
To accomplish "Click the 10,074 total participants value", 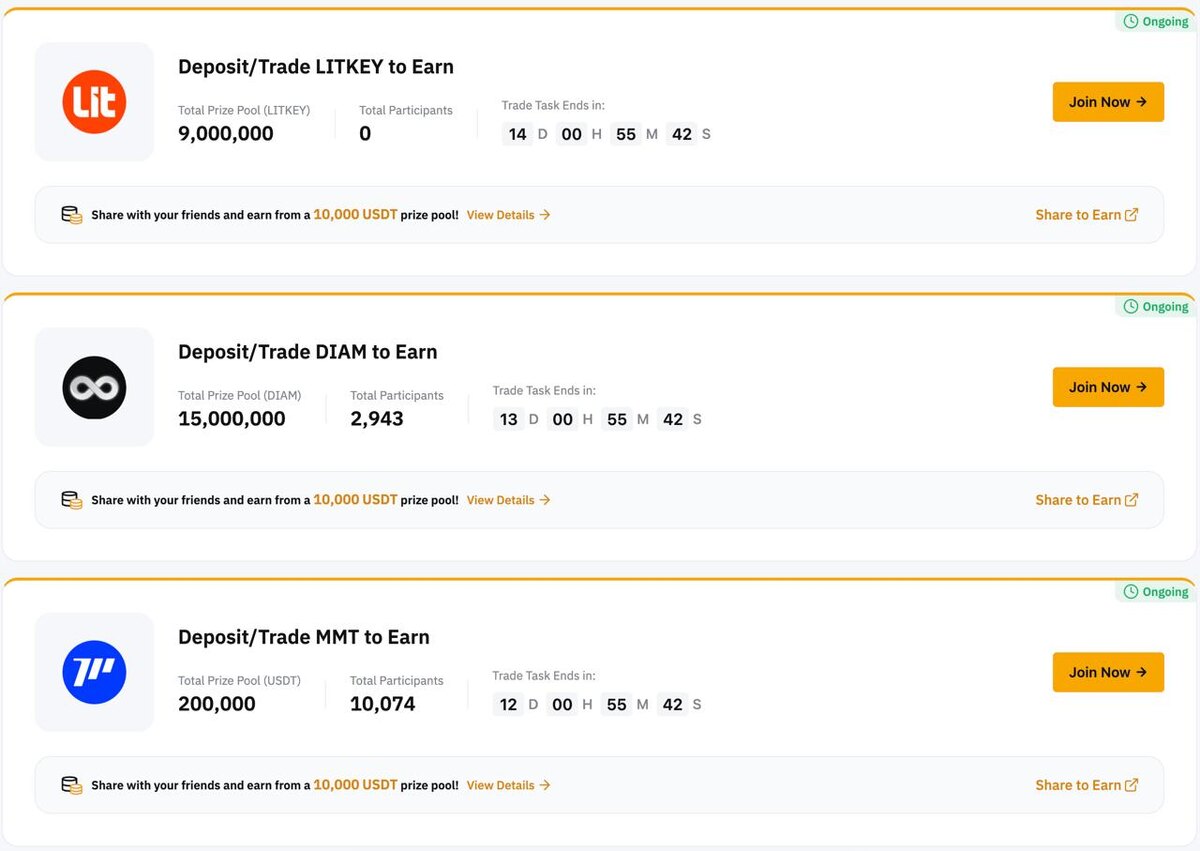I will coord(383,704).
